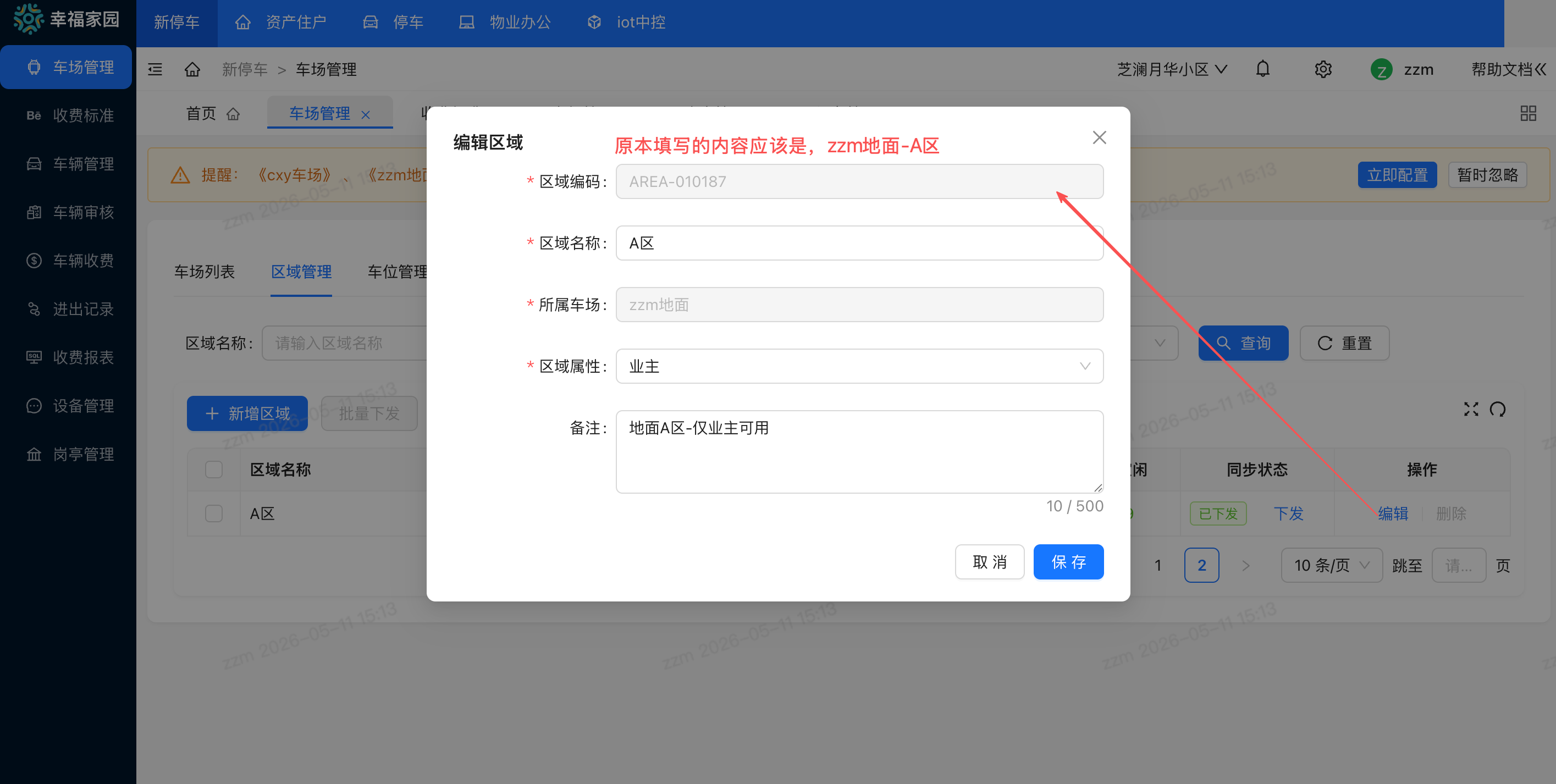Viewport: 1556px width, 784px height.
Task: Focus 区域名称 search input
Action: point(344,343)
